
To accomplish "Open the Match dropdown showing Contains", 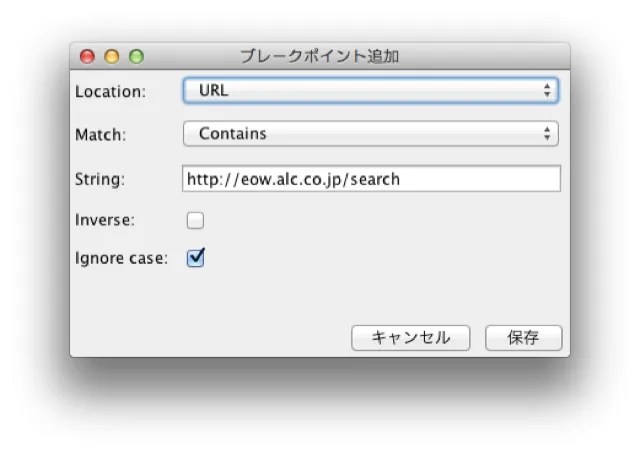I will (371, 134).
